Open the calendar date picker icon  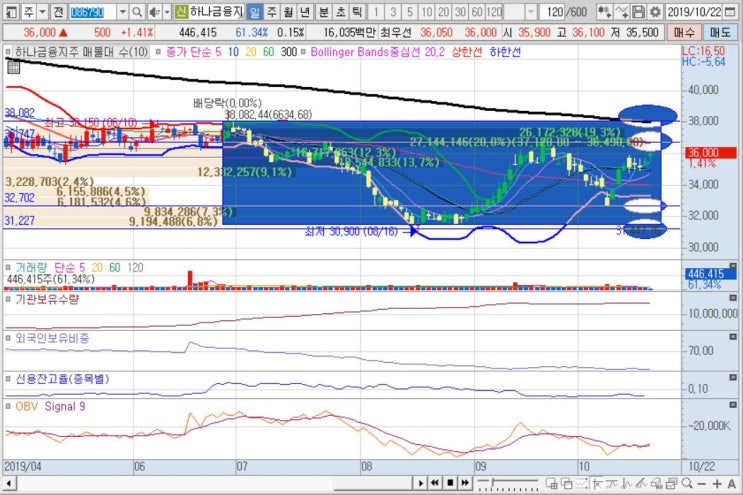730,11
